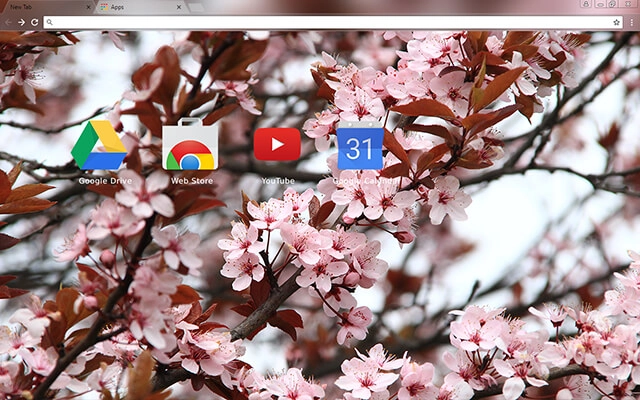
Task: Click the browser forward arrow
Action: 21,22
